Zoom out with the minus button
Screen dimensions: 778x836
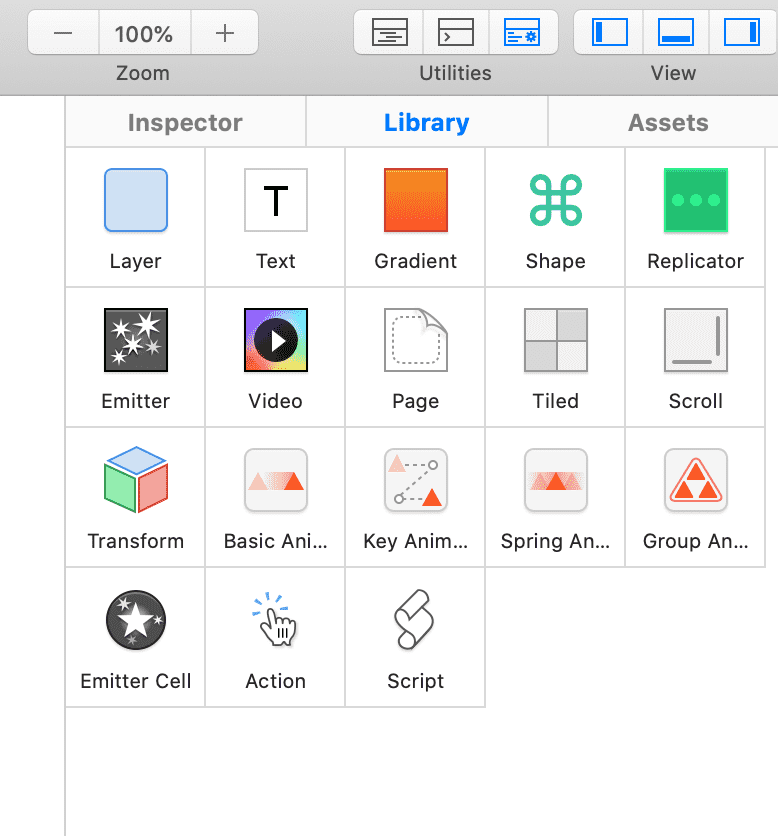[x=63, y=33]
